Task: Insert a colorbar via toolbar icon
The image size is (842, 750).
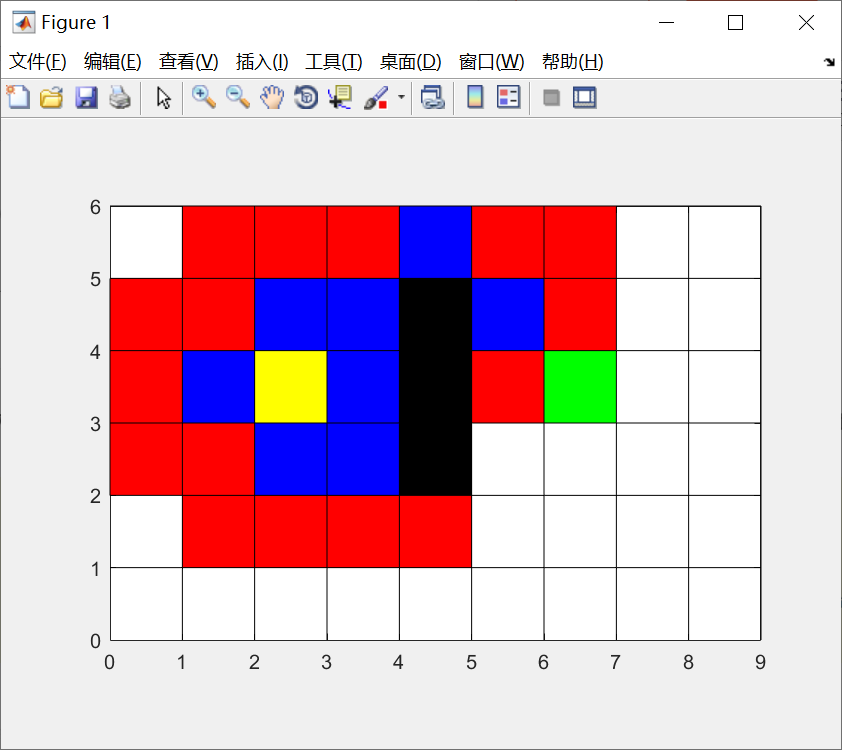Action: pos(475,98)
